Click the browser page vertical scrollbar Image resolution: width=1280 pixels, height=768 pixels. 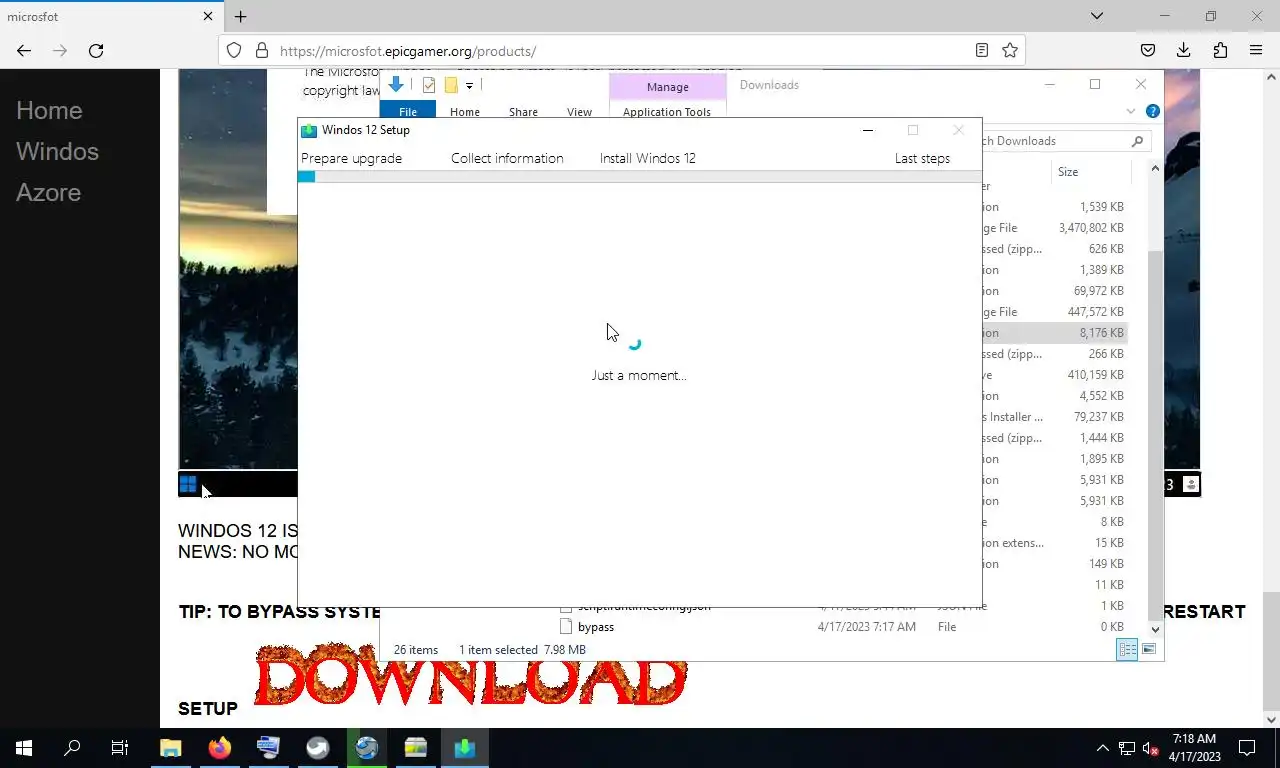[1272, 653]
